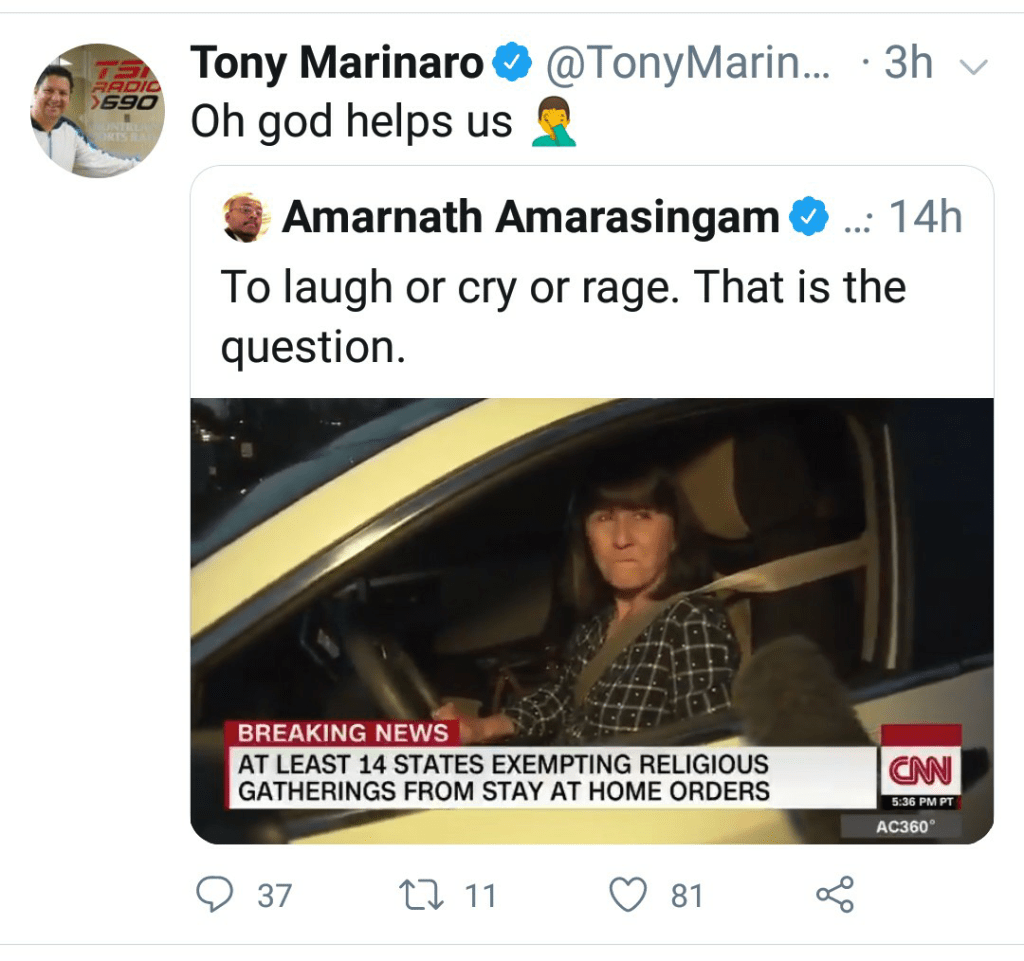Click the Tony Marinaro display name
The image size is (1024, 961).
(x=338, y=65)
